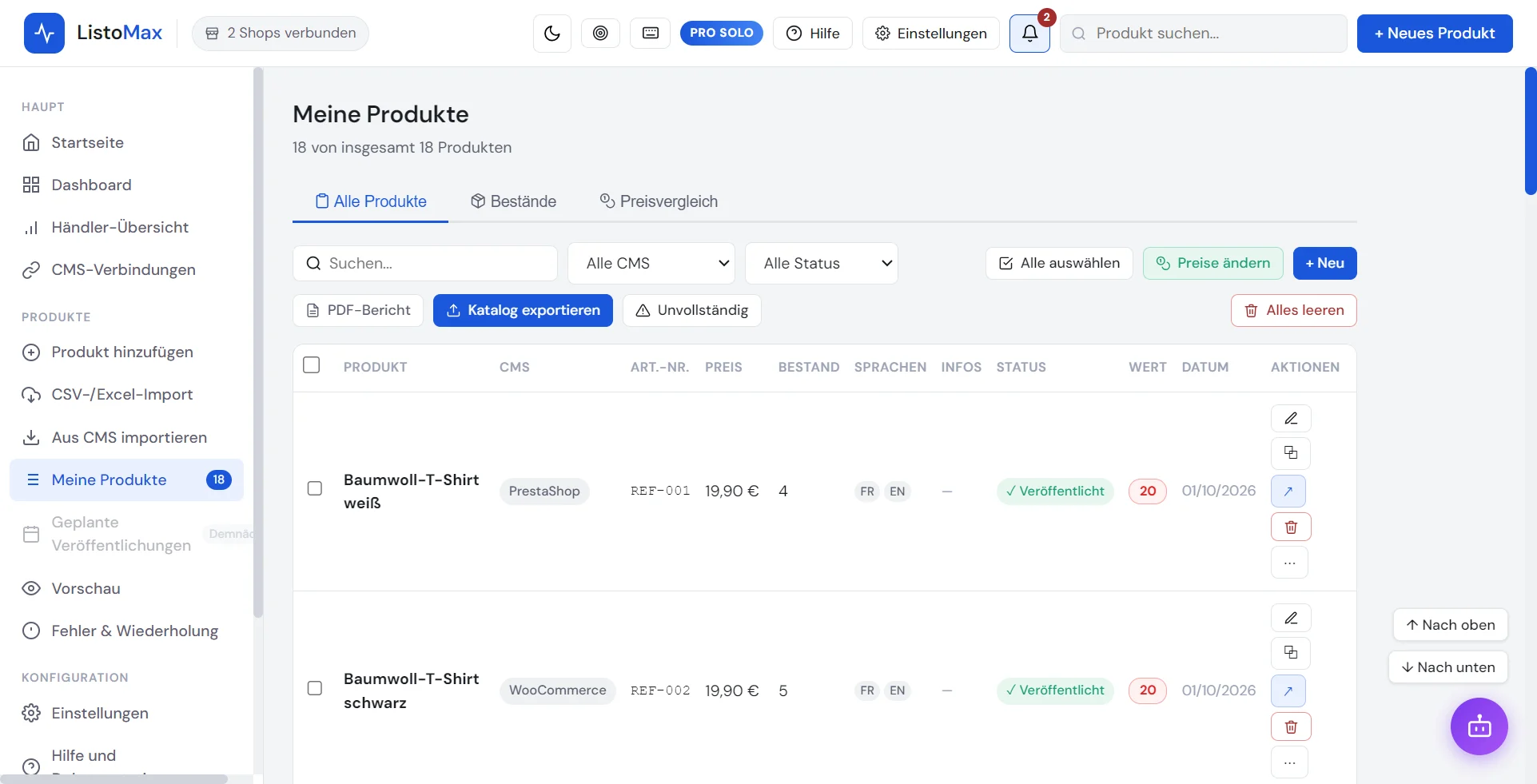Delete Baumwoll-T-Shirt weiß via trash icon

(1291, 527)
